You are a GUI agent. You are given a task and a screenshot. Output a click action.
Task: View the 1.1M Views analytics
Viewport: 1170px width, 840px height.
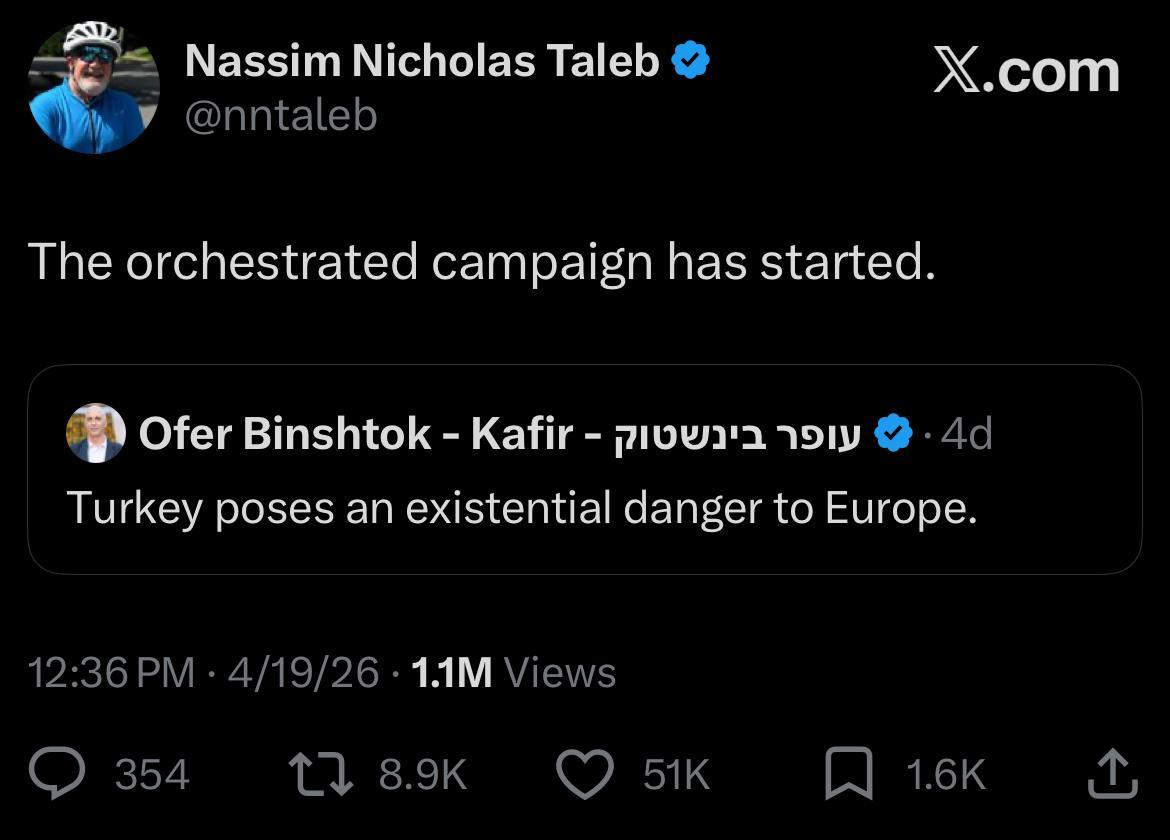pos(513,672)
